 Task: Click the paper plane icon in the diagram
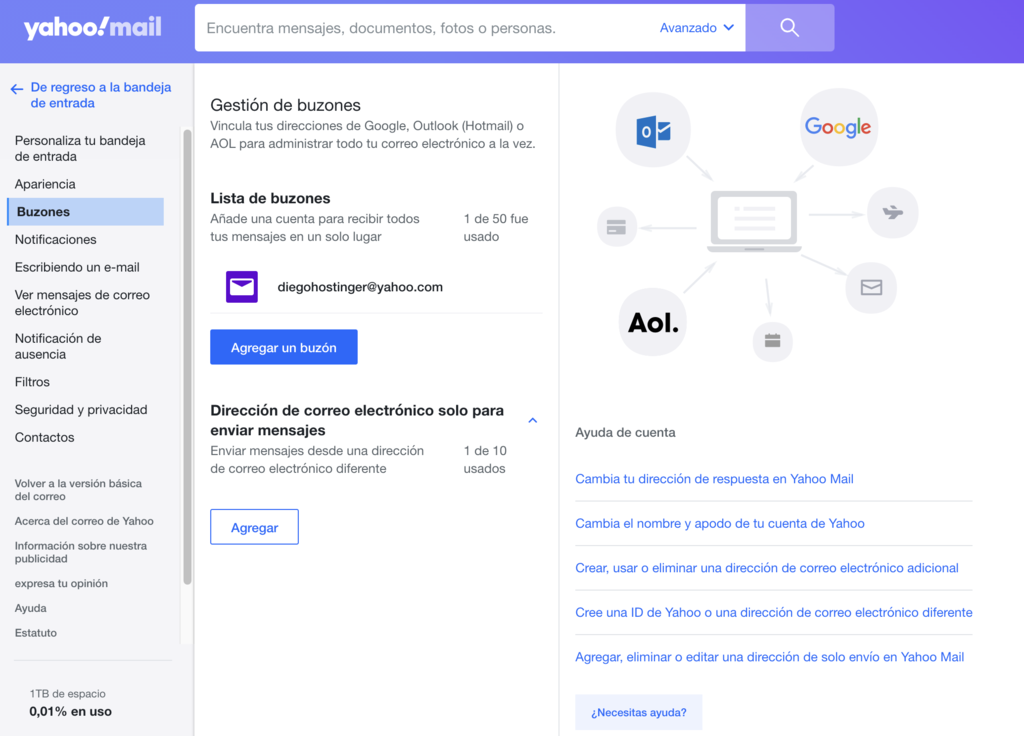click(892, 212)
